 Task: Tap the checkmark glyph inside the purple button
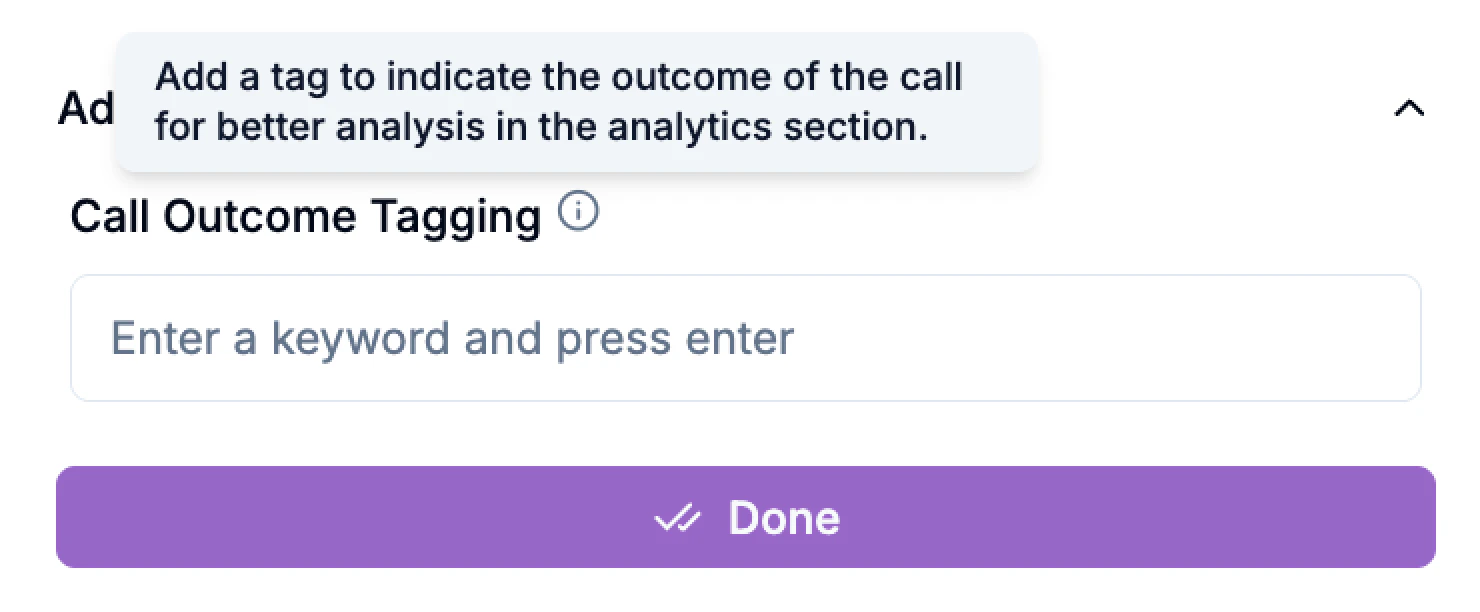click(678, 517)
